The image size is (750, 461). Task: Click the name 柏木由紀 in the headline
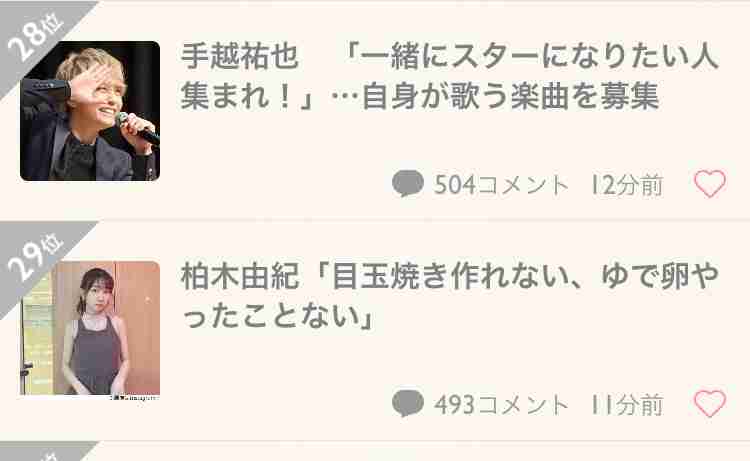[x=240, y=276]
